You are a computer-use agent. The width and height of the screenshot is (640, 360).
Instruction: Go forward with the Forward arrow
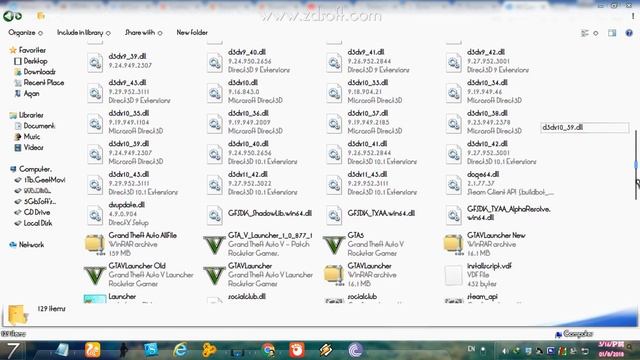click(x=18, y=16)
